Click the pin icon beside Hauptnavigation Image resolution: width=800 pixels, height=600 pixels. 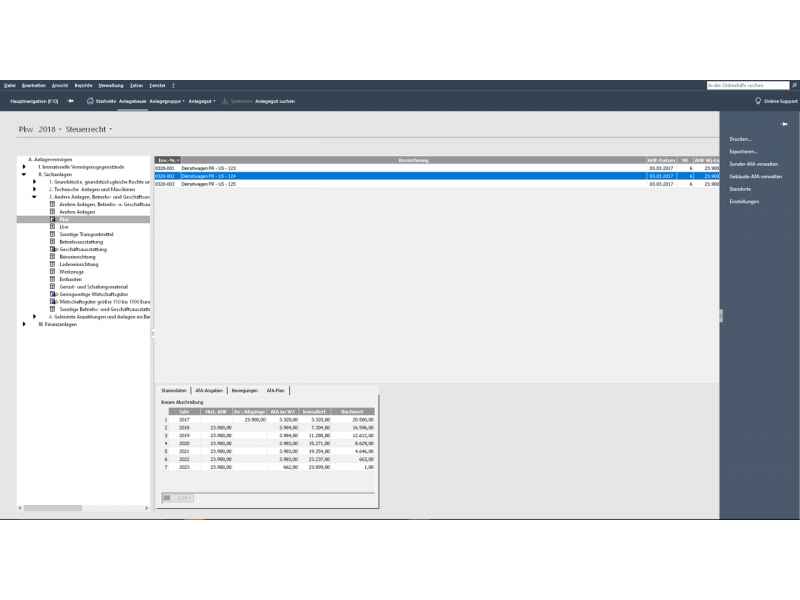click(70, 101)
